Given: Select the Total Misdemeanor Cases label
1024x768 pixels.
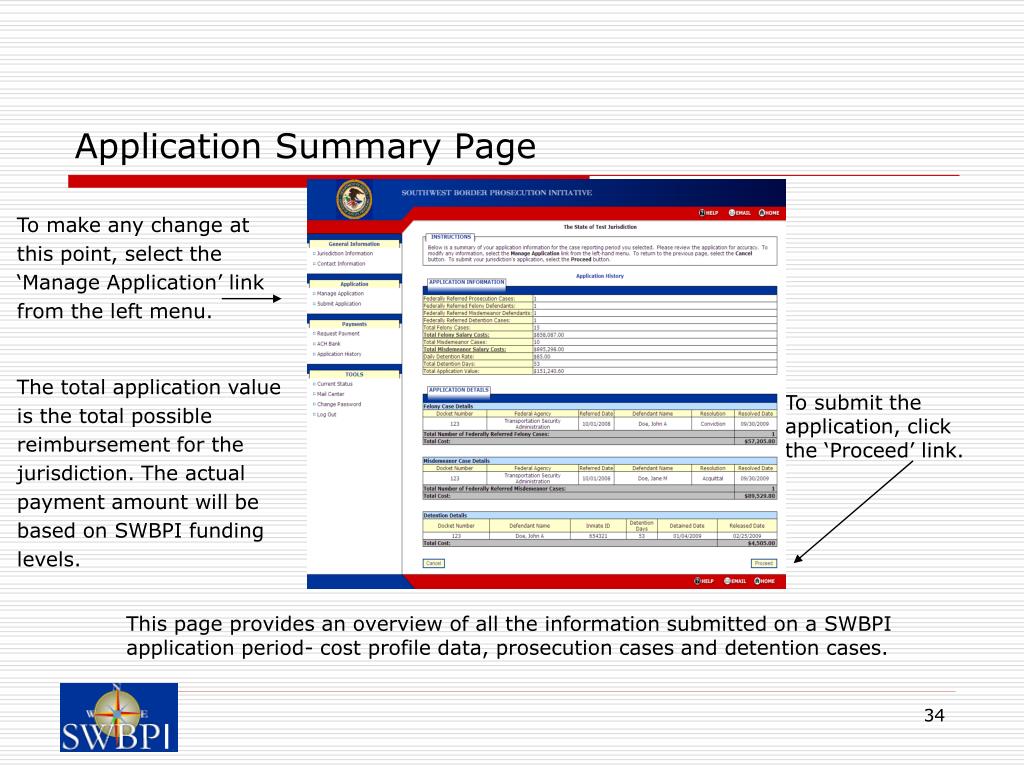Looking at the screenshot, I should [455, 342].
